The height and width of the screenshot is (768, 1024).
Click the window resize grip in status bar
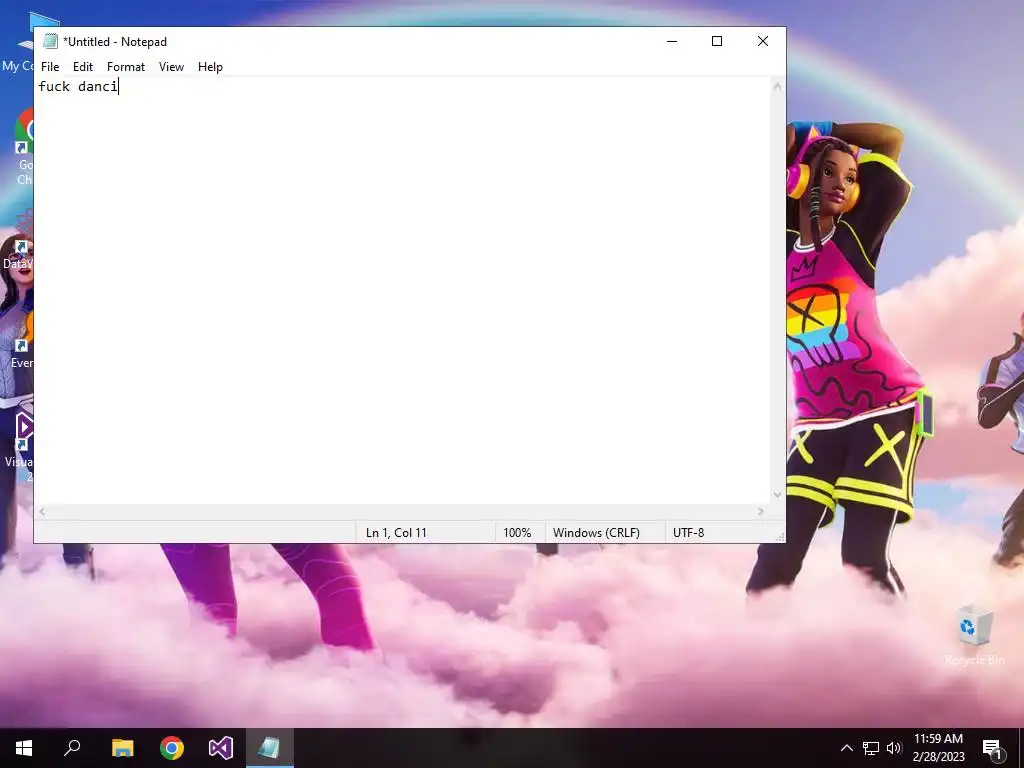779,537
